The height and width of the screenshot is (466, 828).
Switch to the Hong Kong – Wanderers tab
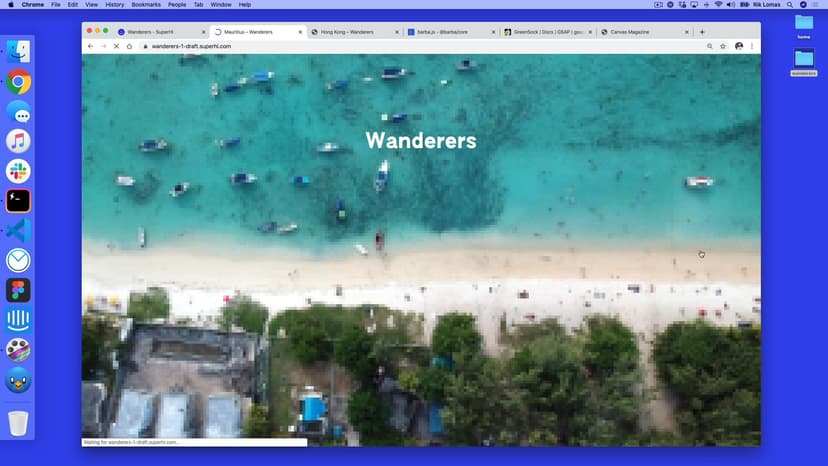(x=352, y=32)
